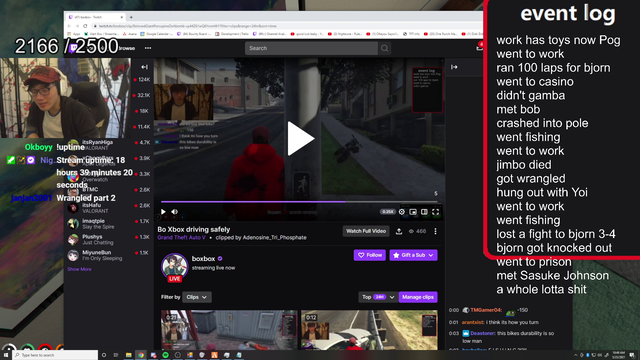Seek along the purple clip progress bar
This screenshot has height=360, width=640.
[x=299, y=202]
